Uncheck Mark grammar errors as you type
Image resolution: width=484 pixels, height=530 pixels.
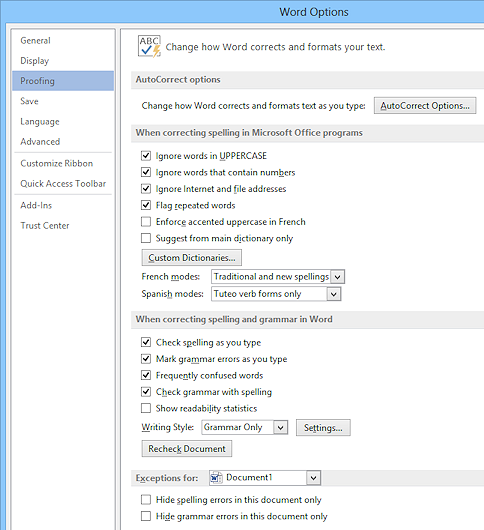[x=146, y=359]
